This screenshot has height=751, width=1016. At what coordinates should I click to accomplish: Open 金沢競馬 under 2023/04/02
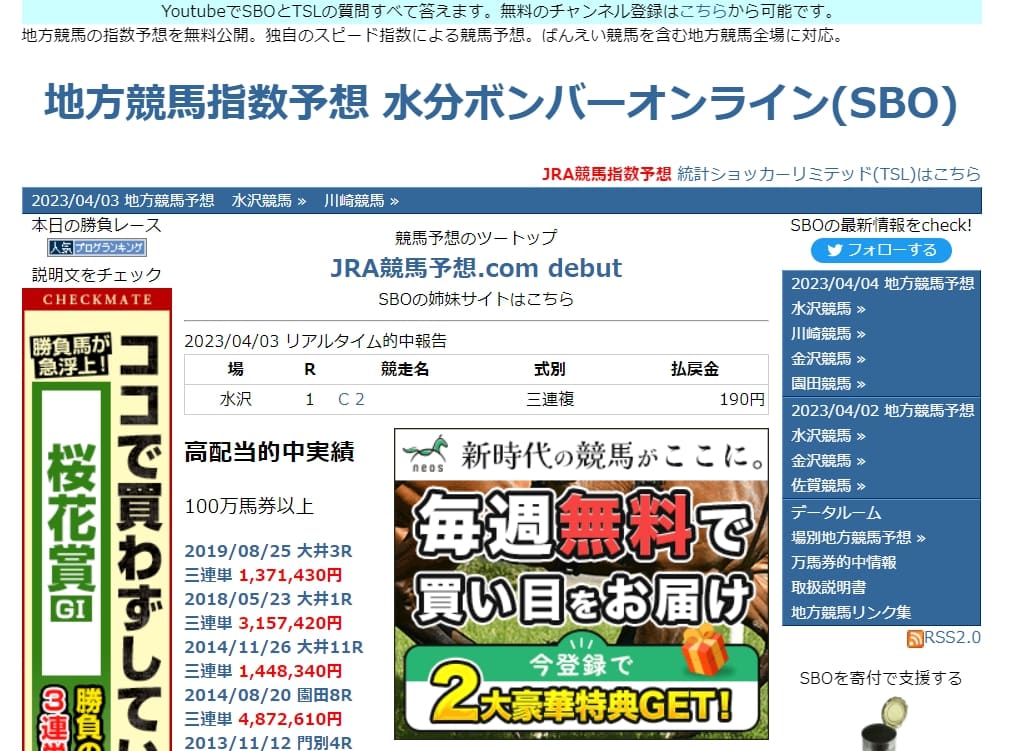(828, 461)
